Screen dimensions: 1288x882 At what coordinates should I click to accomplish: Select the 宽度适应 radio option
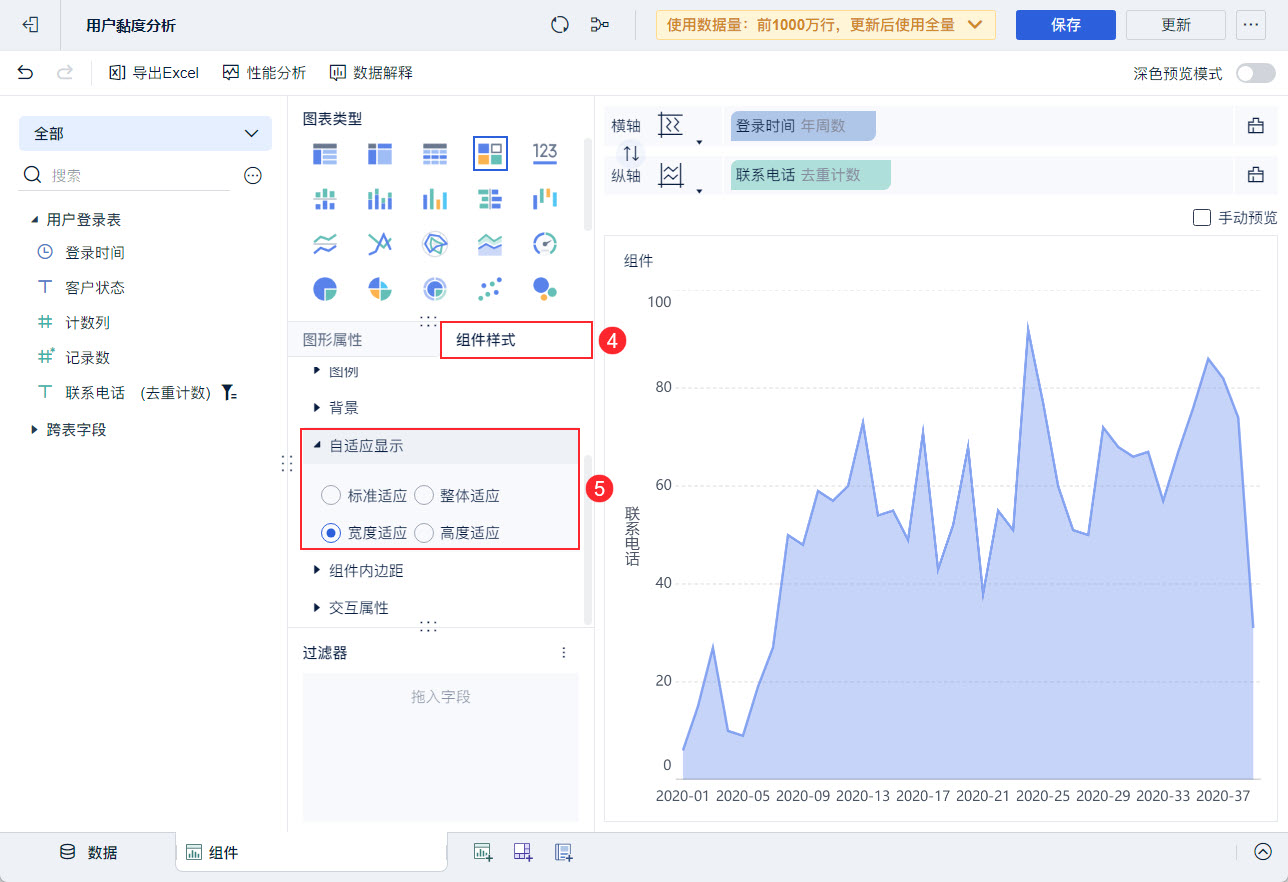point(331,533)
